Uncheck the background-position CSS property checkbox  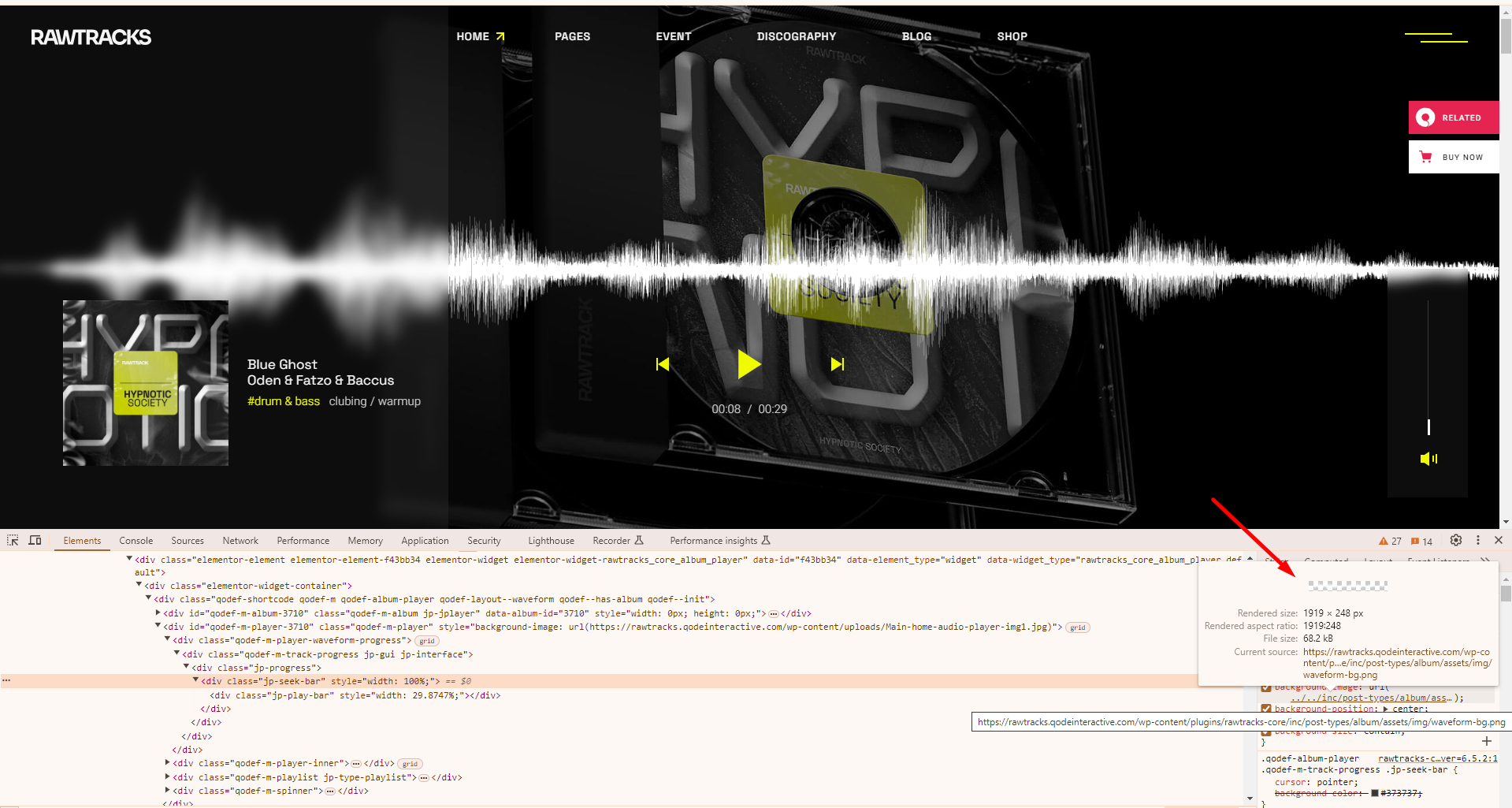coord(1266,709)
